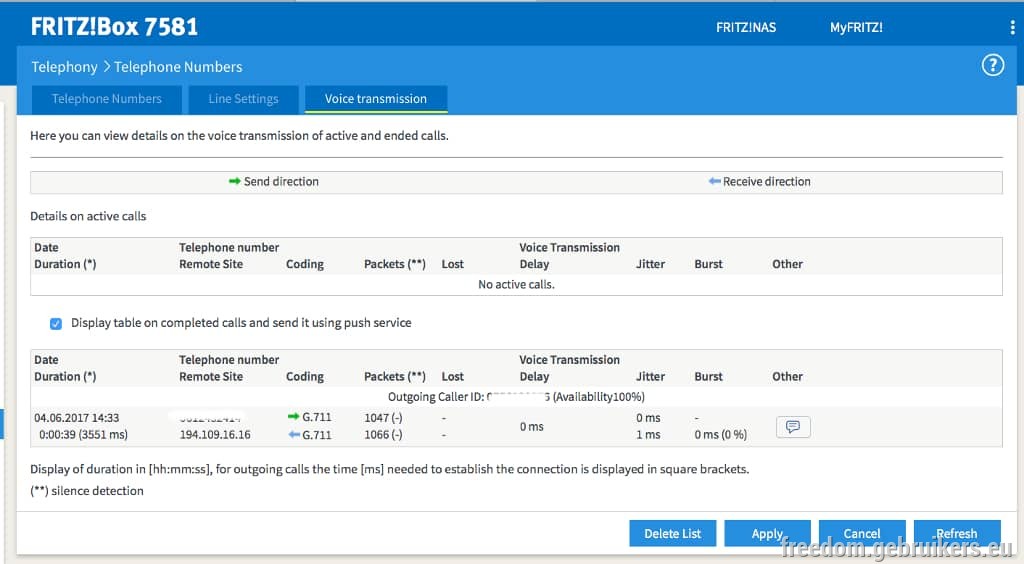Select burst value 0 ms (0 %)
Image resolution: width=1024 pixels, height=564 pixels.
tap(720, 435)
